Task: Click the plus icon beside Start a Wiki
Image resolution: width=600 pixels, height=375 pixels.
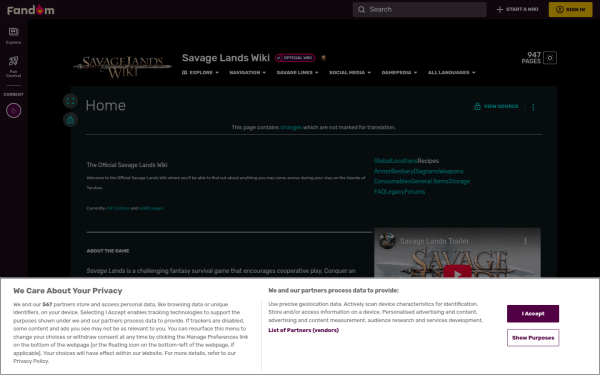Action: 499,10
